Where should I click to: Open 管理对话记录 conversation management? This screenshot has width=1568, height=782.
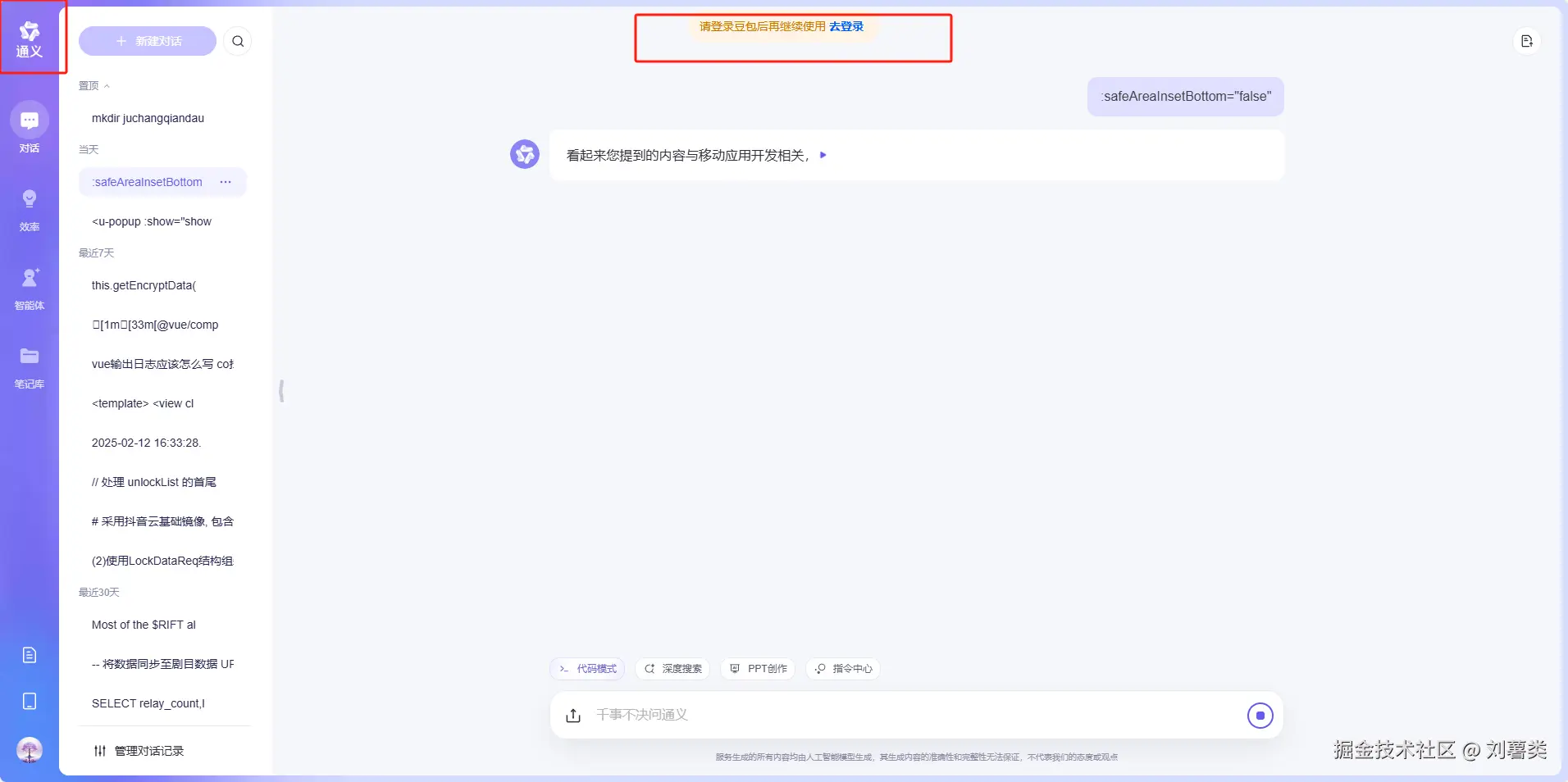pyautogui.click(x=139, y=750)
